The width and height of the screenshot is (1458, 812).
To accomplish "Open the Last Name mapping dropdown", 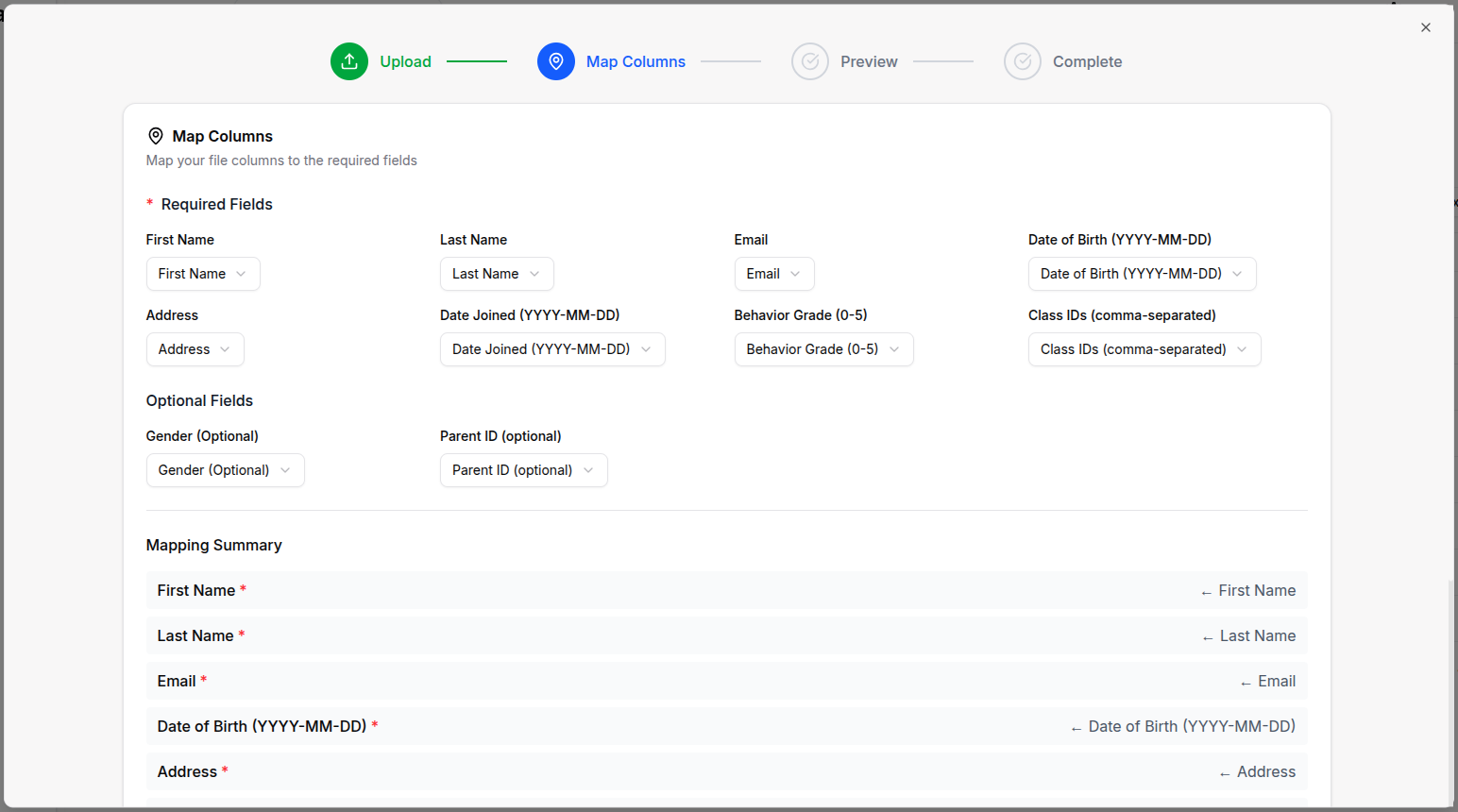I will (497, 274).
